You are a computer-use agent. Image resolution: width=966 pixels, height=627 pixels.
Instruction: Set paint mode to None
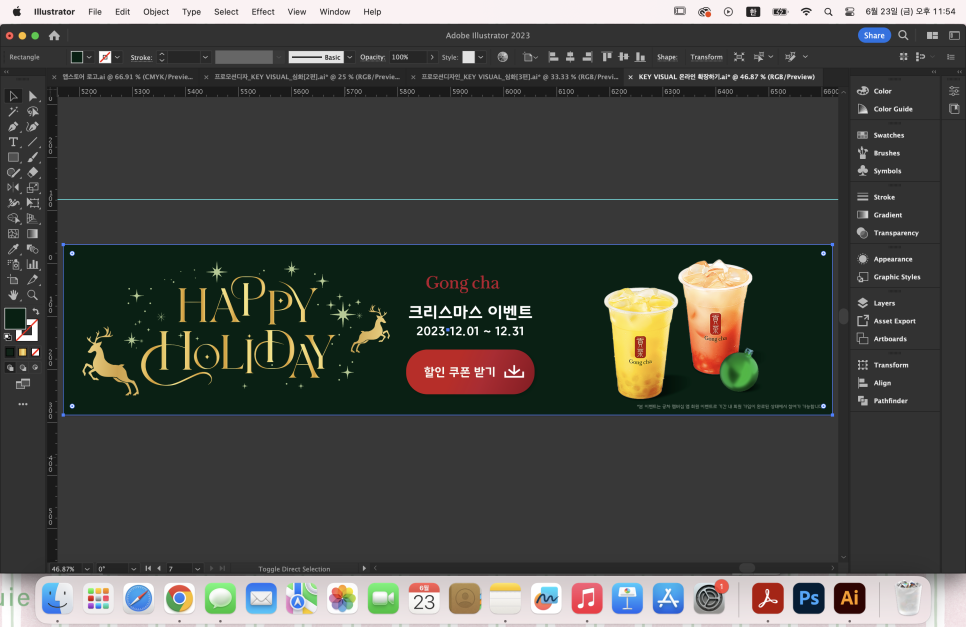[x=35, y=352]
